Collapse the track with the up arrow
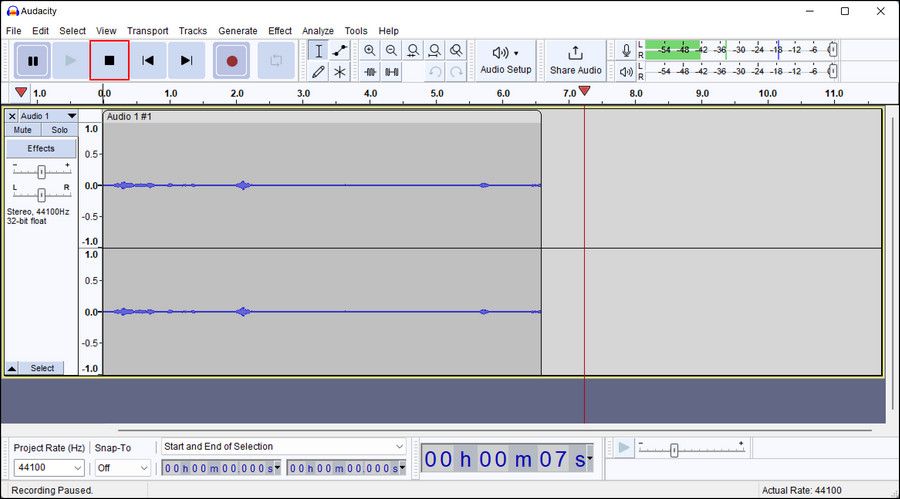900x499 pixels. [11, 368]
